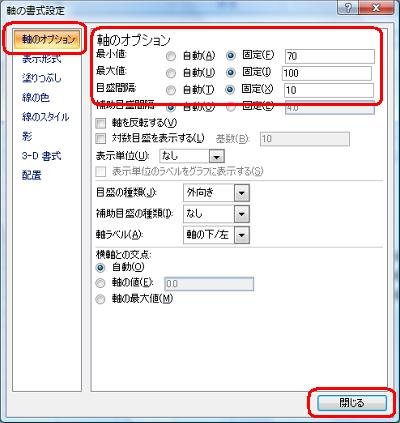Close the dialog with the X button
This screenshot has height=423, width=400.
376,8
